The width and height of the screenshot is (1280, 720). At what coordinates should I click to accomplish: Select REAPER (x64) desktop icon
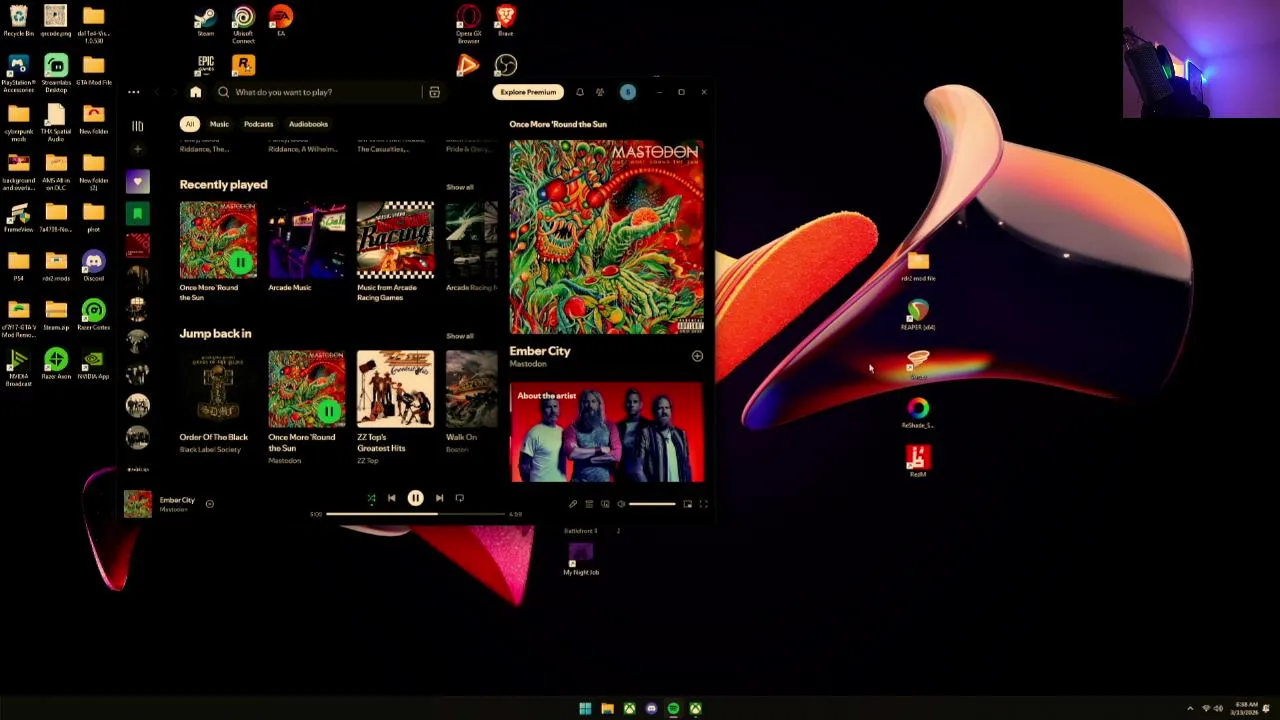(918, 316)
